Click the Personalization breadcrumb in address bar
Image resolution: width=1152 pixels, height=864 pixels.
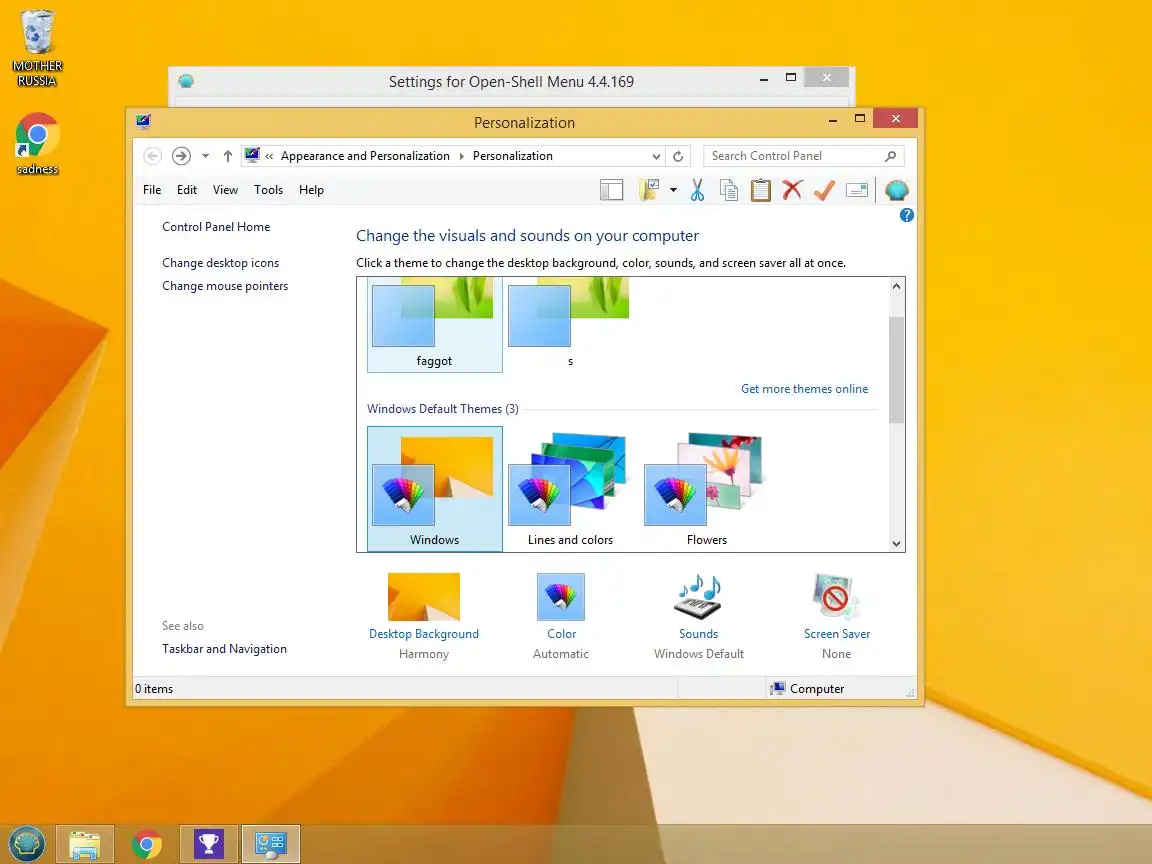[513, 156]
